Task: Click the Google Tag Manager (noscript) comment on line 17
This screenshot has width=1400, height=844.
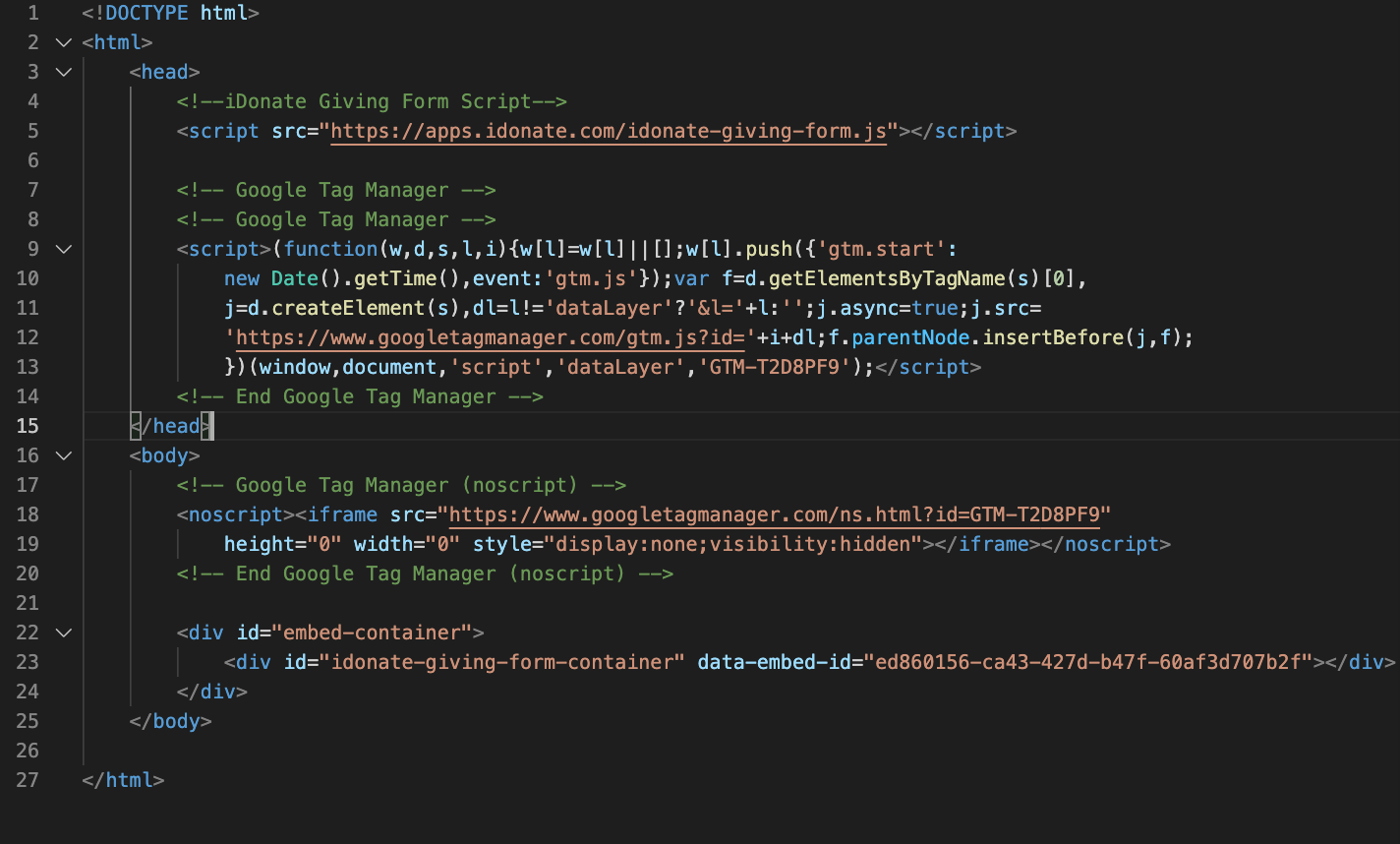Action: click(401, 485)
